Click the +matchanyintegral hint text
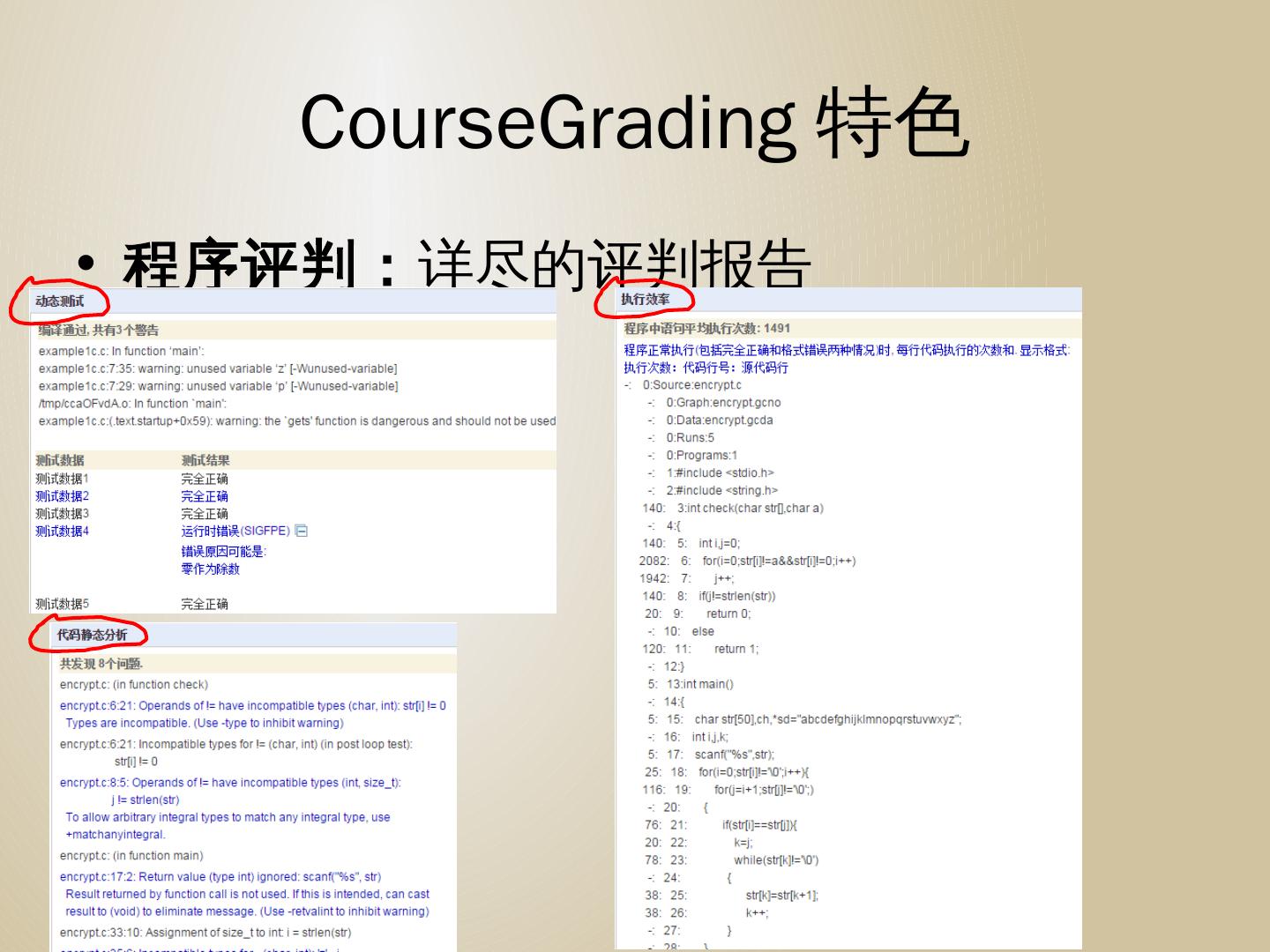This screenshot has width=1270, height=952. (116, 835)
